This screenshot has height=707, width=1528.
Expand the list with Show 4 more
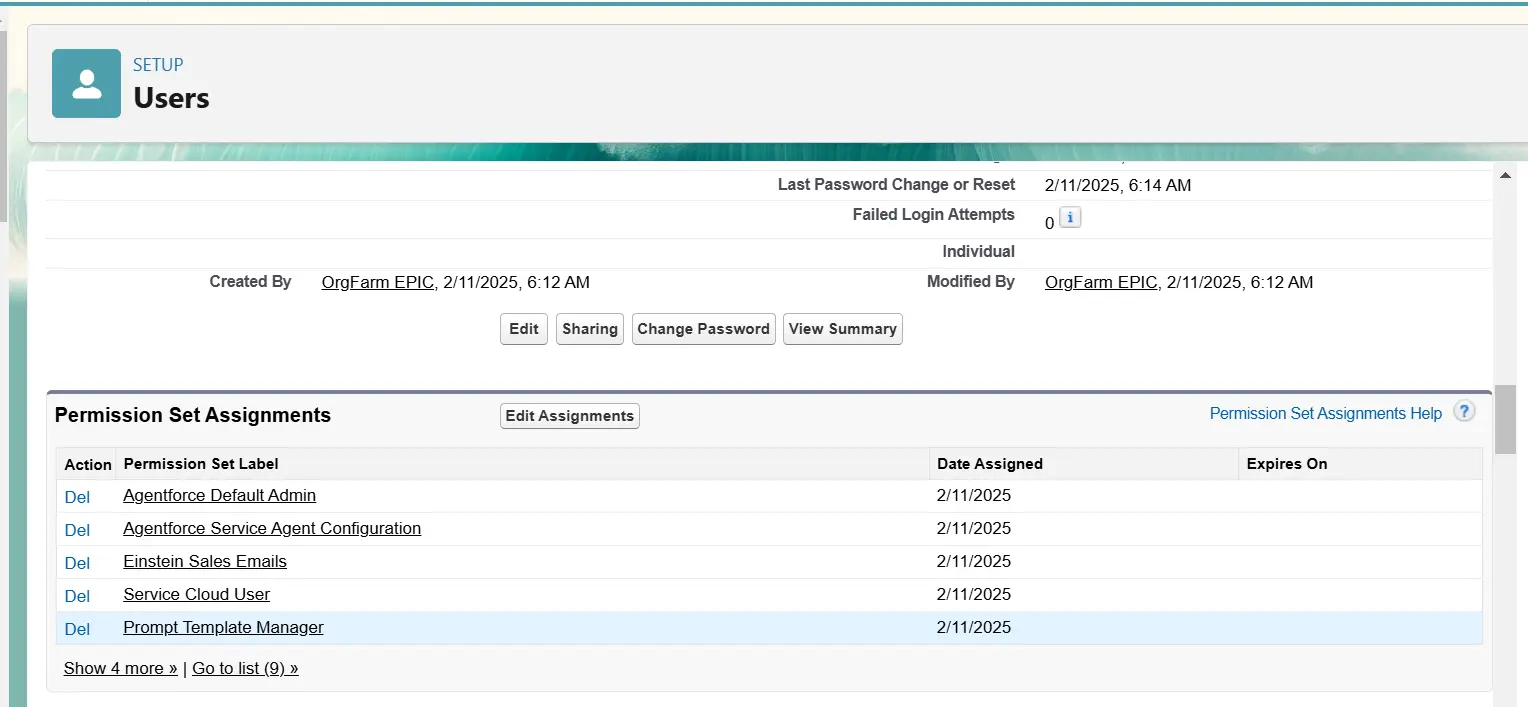pos(121,669)
